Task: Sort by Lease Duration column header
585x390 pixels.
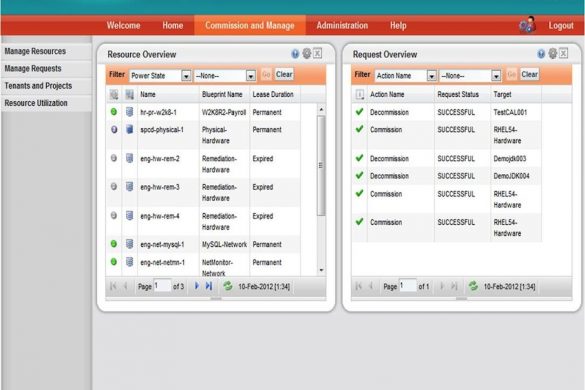Action: tap(273, 94)
